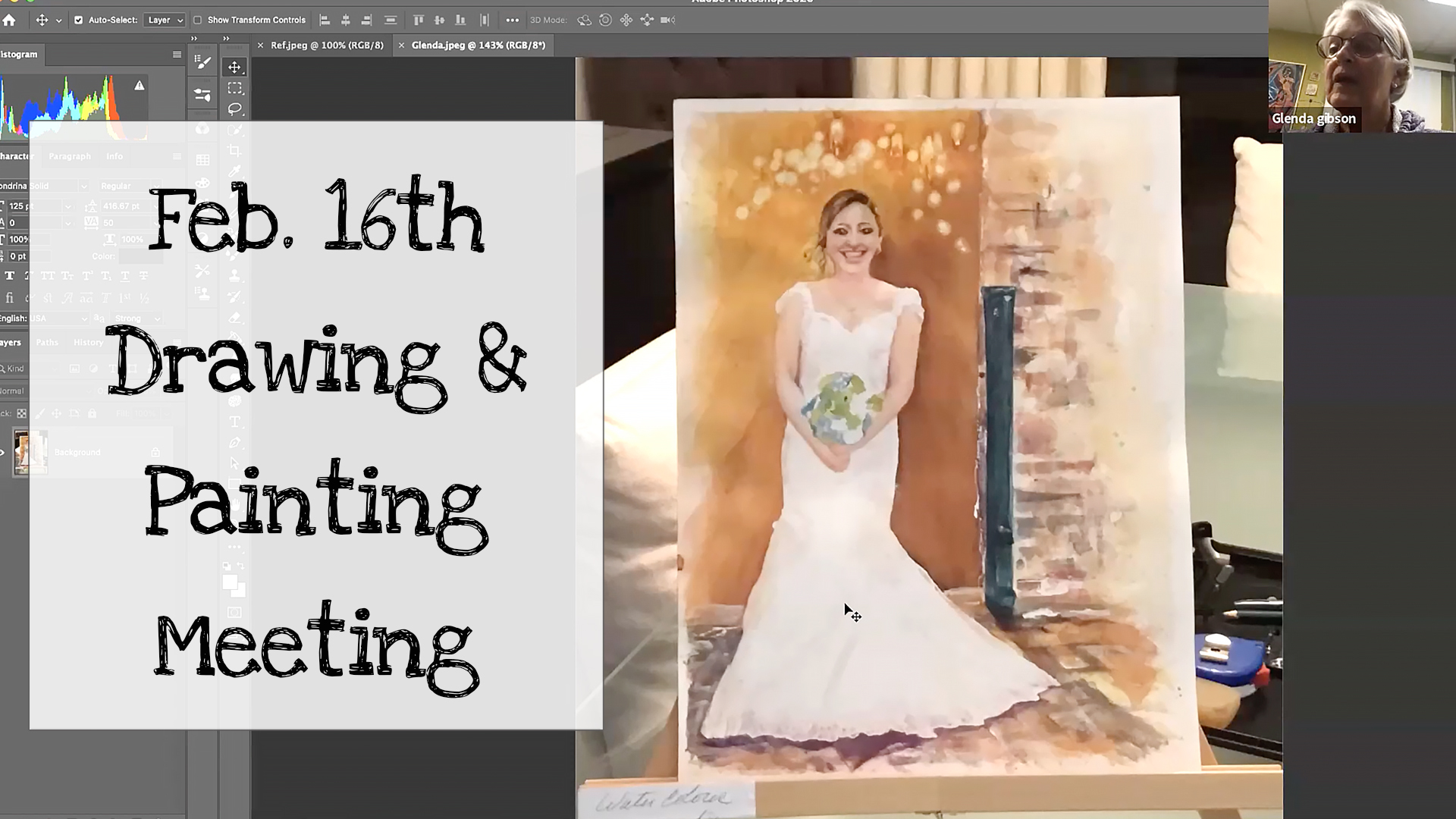Switch to the Info tab

115,156
